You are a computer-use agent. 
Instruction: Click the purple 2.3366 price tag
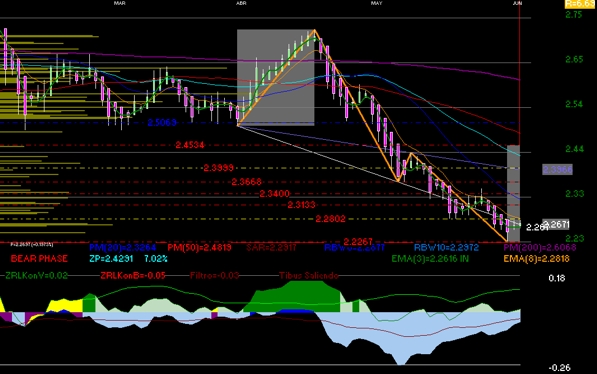pos(557,169)
